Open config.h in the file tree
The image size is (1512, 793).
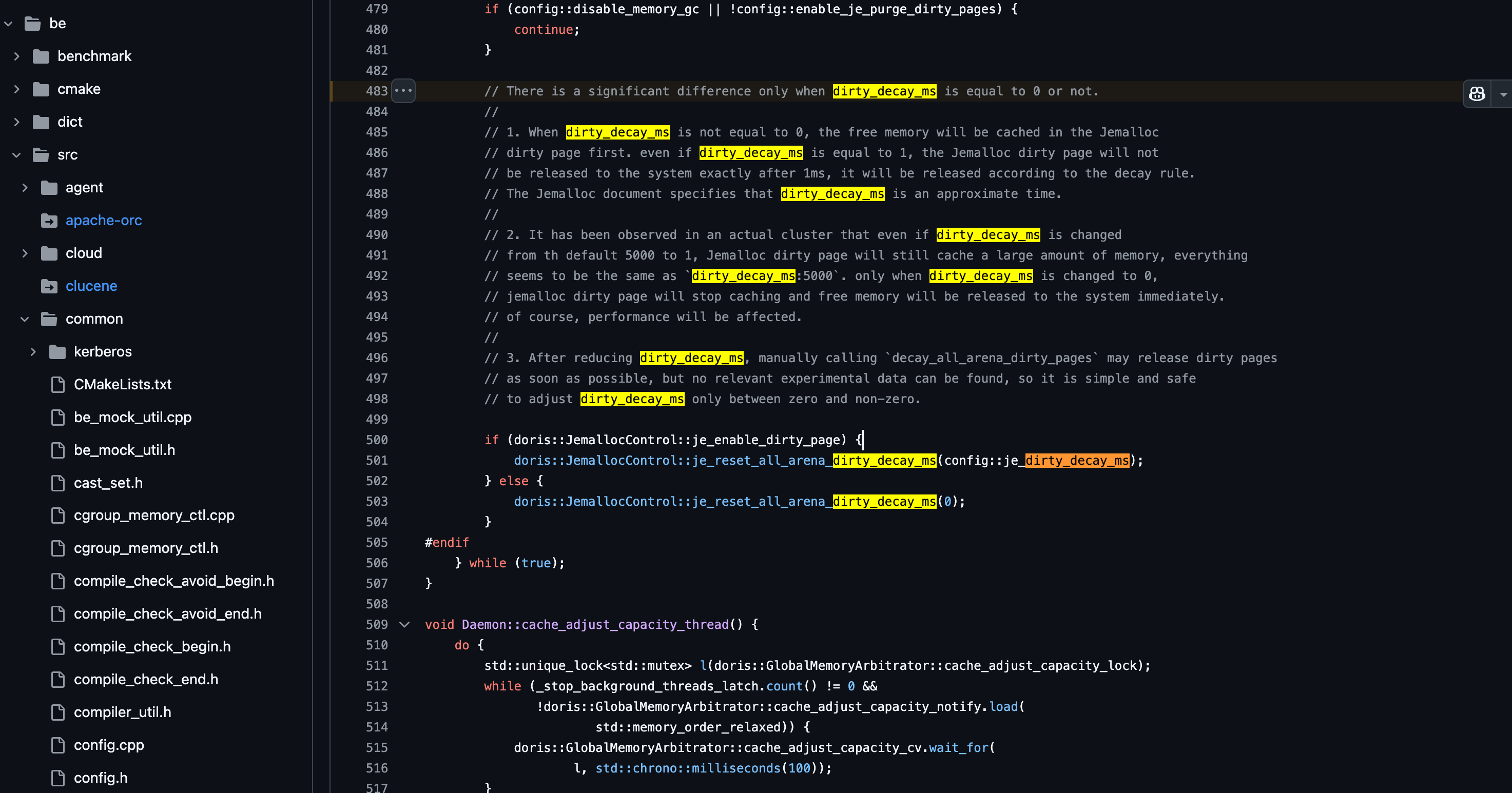(101, 778)
